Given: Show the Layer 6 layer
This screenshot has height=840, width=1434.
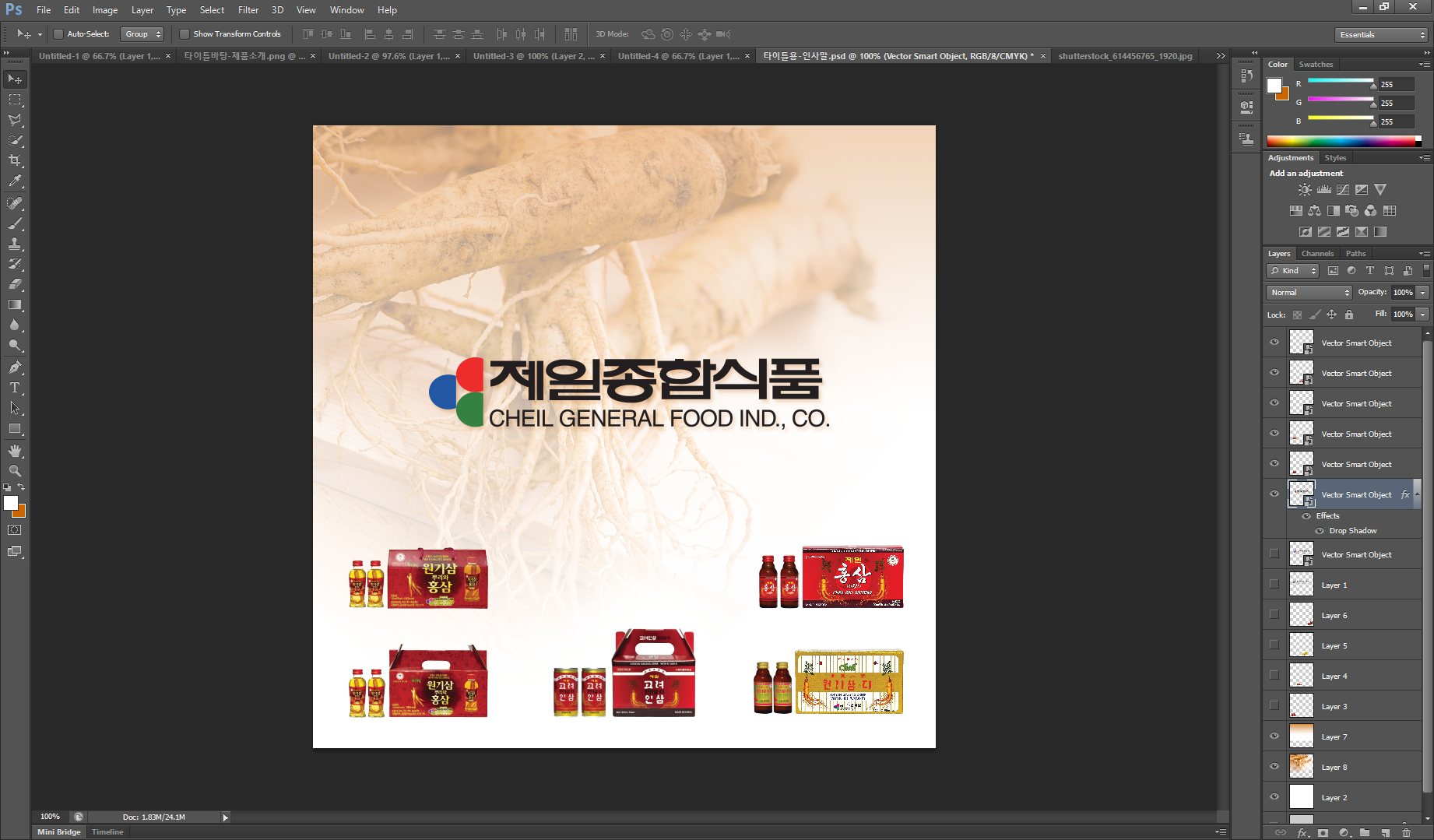Looking at the screenshot, I should click(x=1274, y=615).
